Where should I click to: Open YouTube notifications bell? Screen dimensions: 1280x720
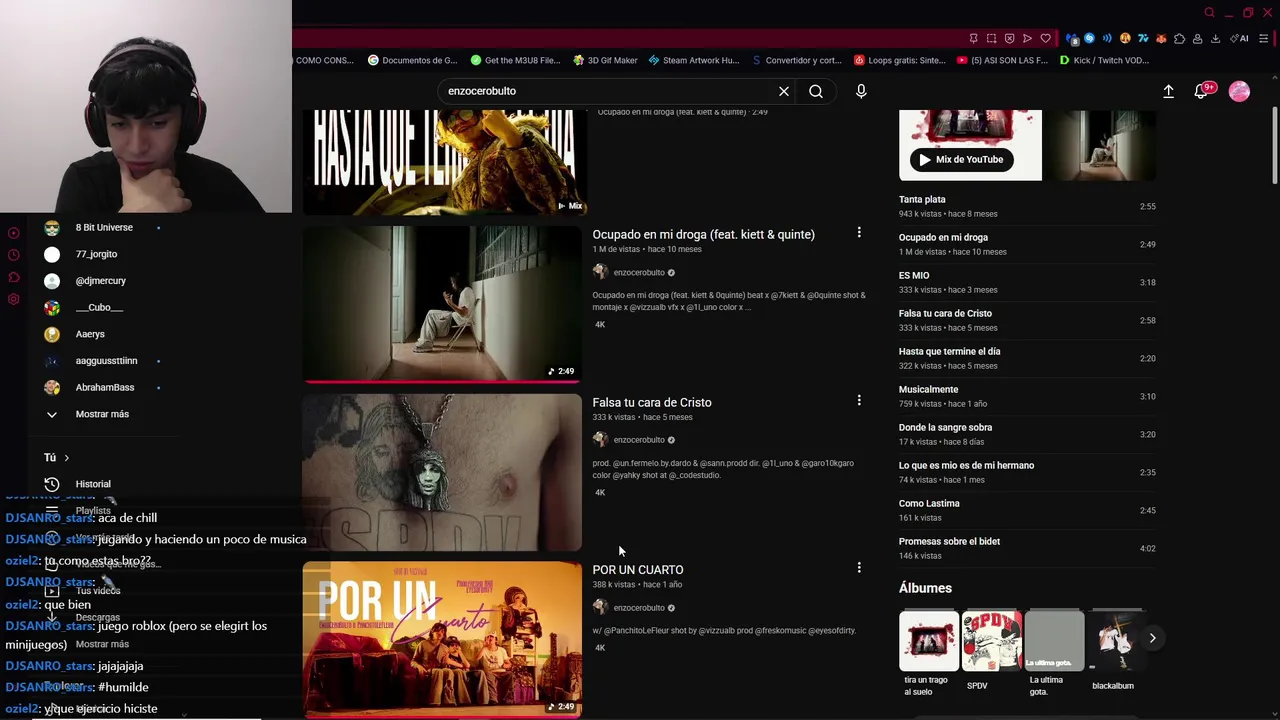1203,90
